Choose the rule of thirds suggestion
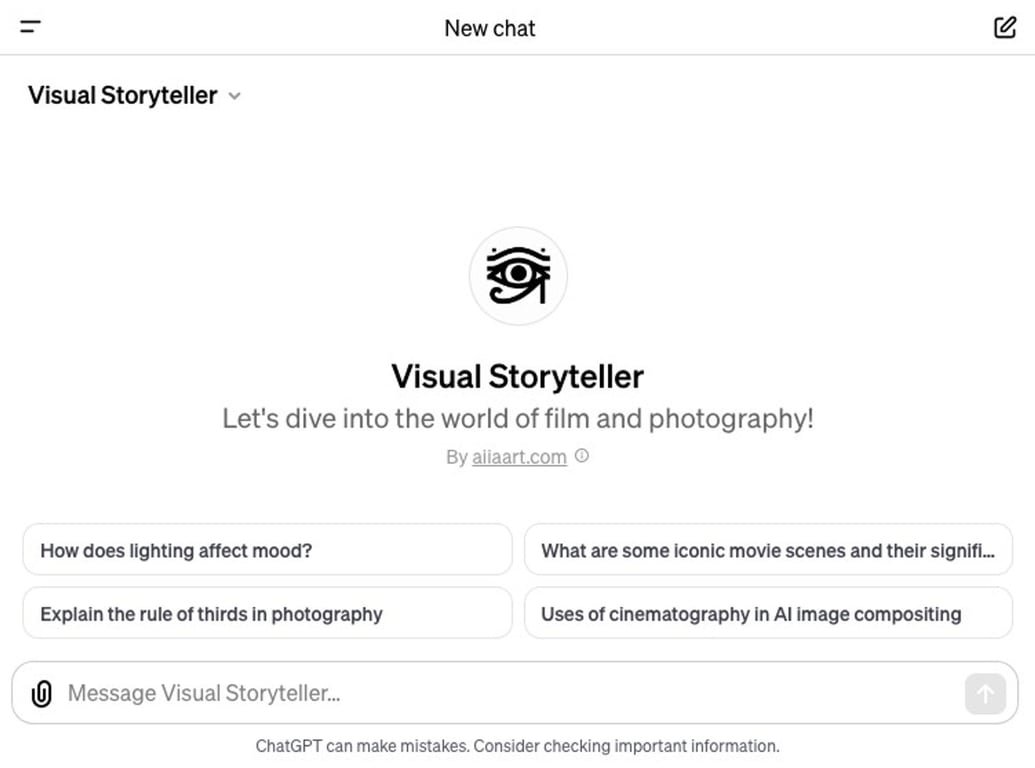 [266, 613]
